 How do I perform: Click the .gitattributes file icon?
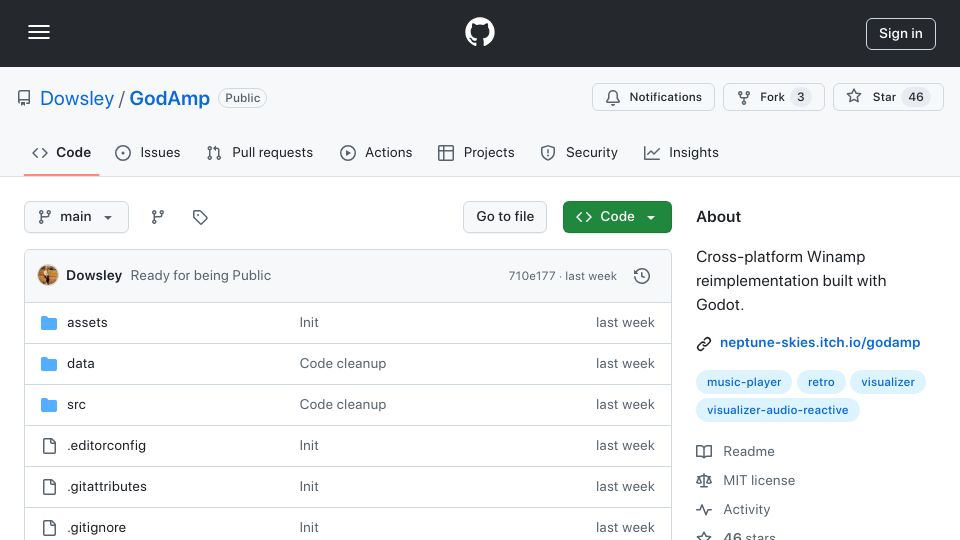coord(49,487)
